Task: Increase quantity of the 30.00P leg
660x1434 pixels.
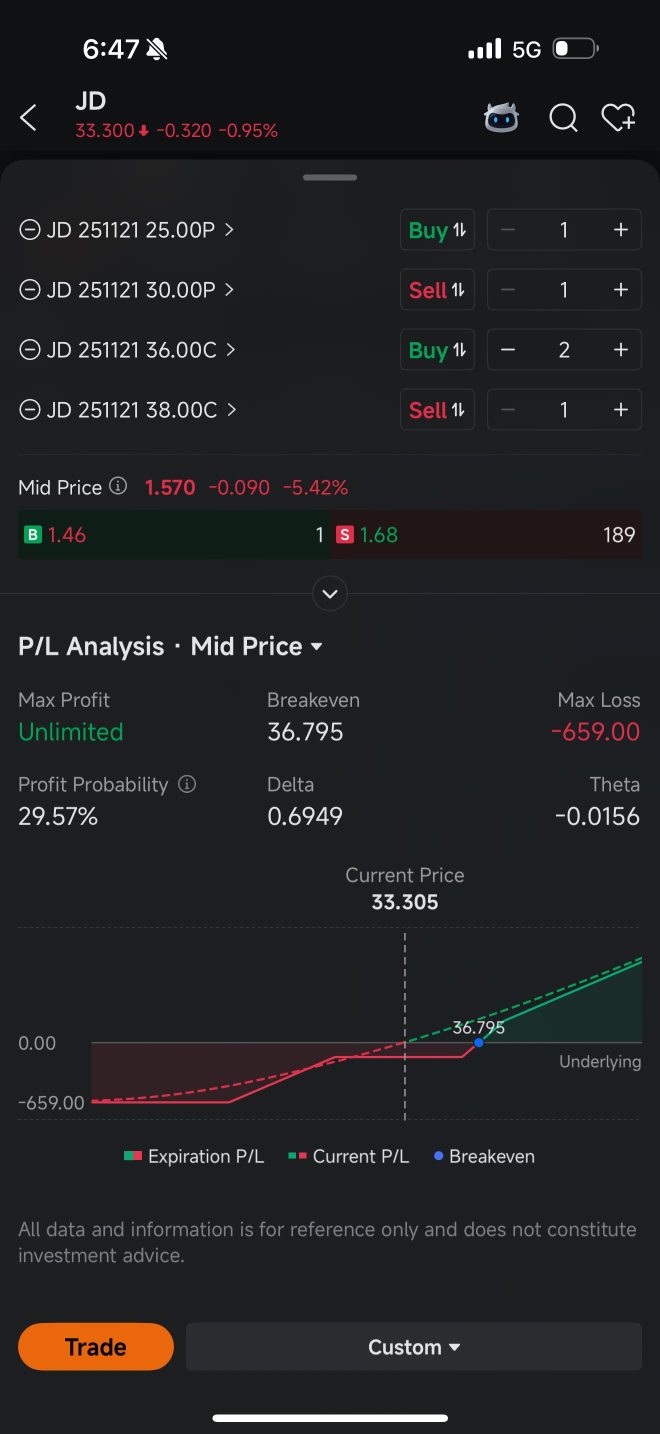Action: pyautogui.click(x=620, y=290)
